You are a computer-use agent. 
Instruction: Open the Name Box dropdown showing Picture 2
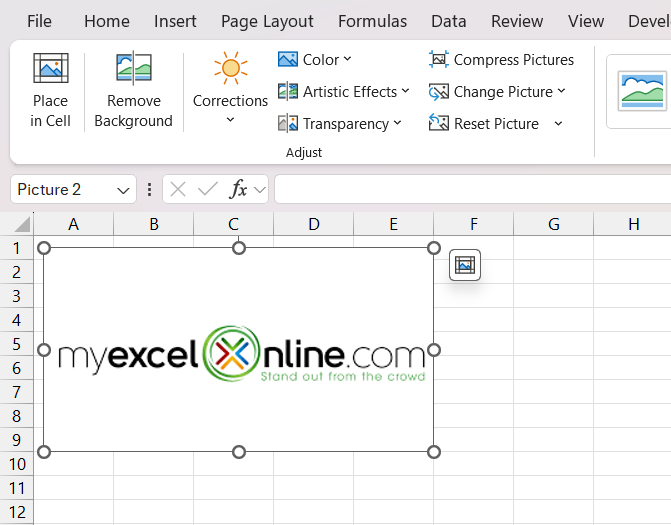pyautogui.click(x=123, y=190)
